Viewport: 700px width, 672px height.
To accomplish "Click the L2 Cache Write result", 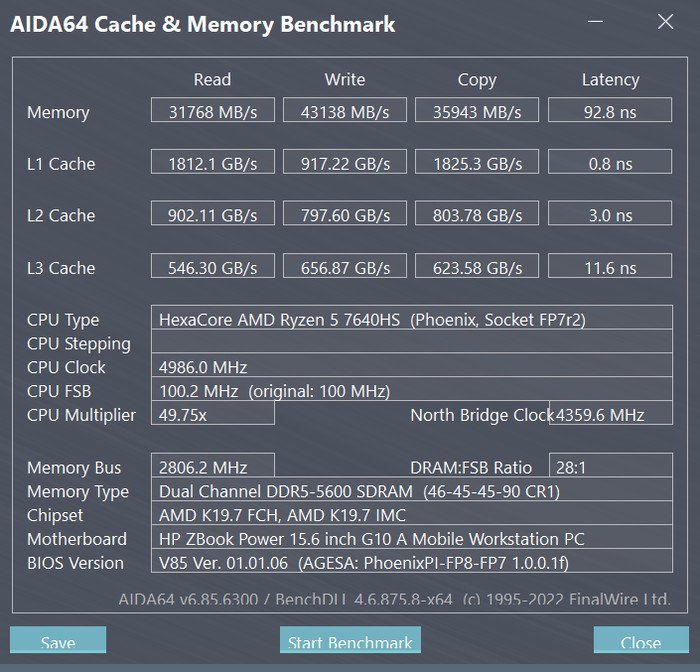I will pyautogui.click(x=345, y=216).
